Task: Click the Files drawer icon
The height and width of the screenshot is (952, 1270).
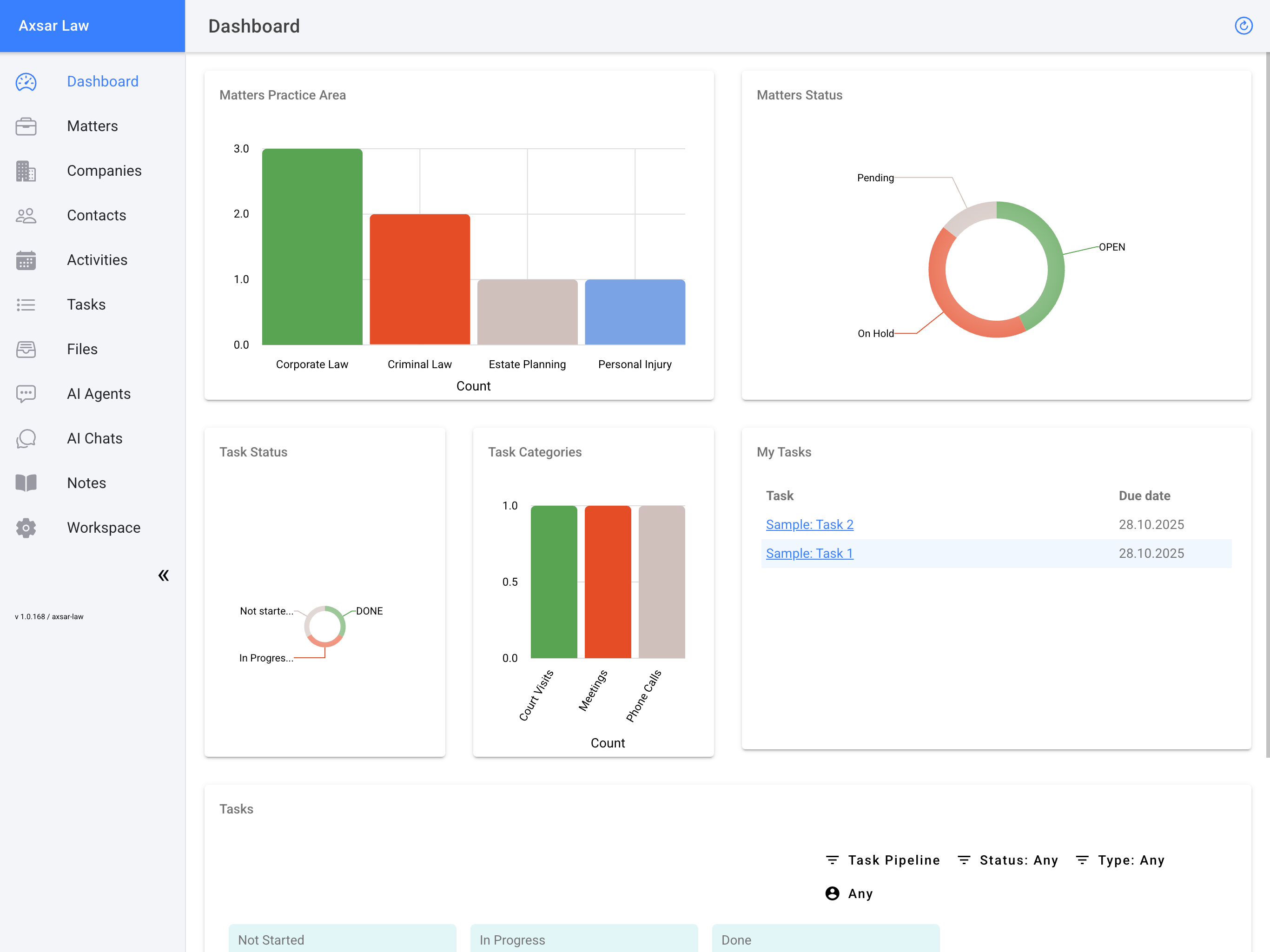Action: pos(26,349)
